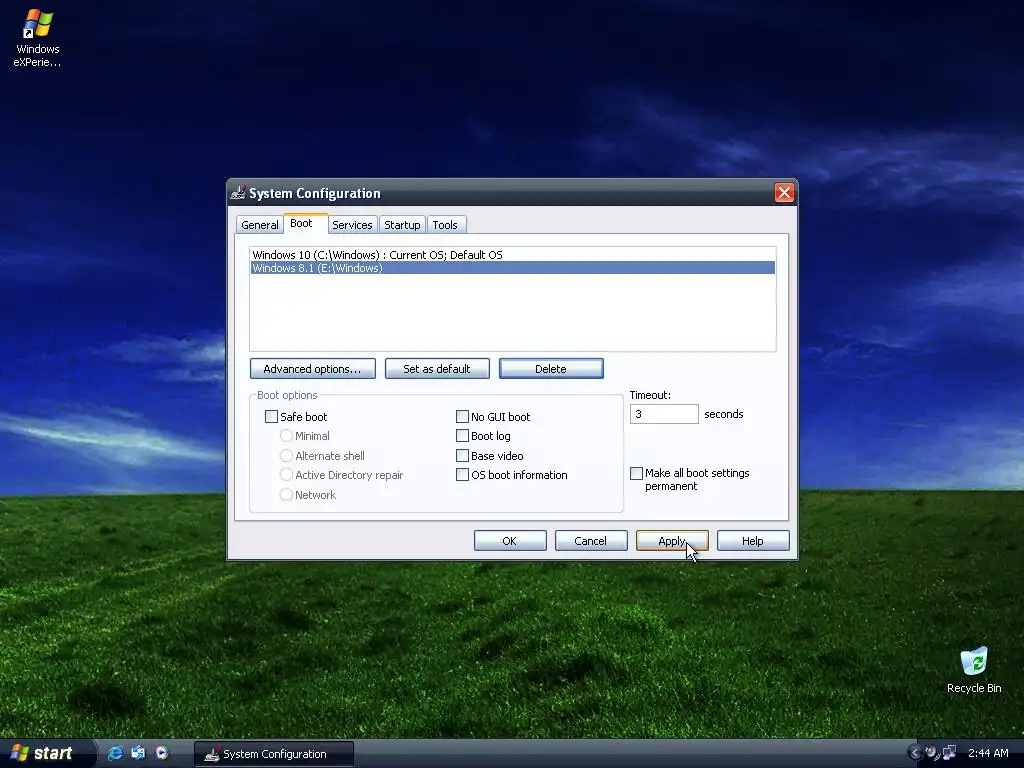Go to the Startup tab
This screenshot has height=768, width=1024.
coord(402,225)
